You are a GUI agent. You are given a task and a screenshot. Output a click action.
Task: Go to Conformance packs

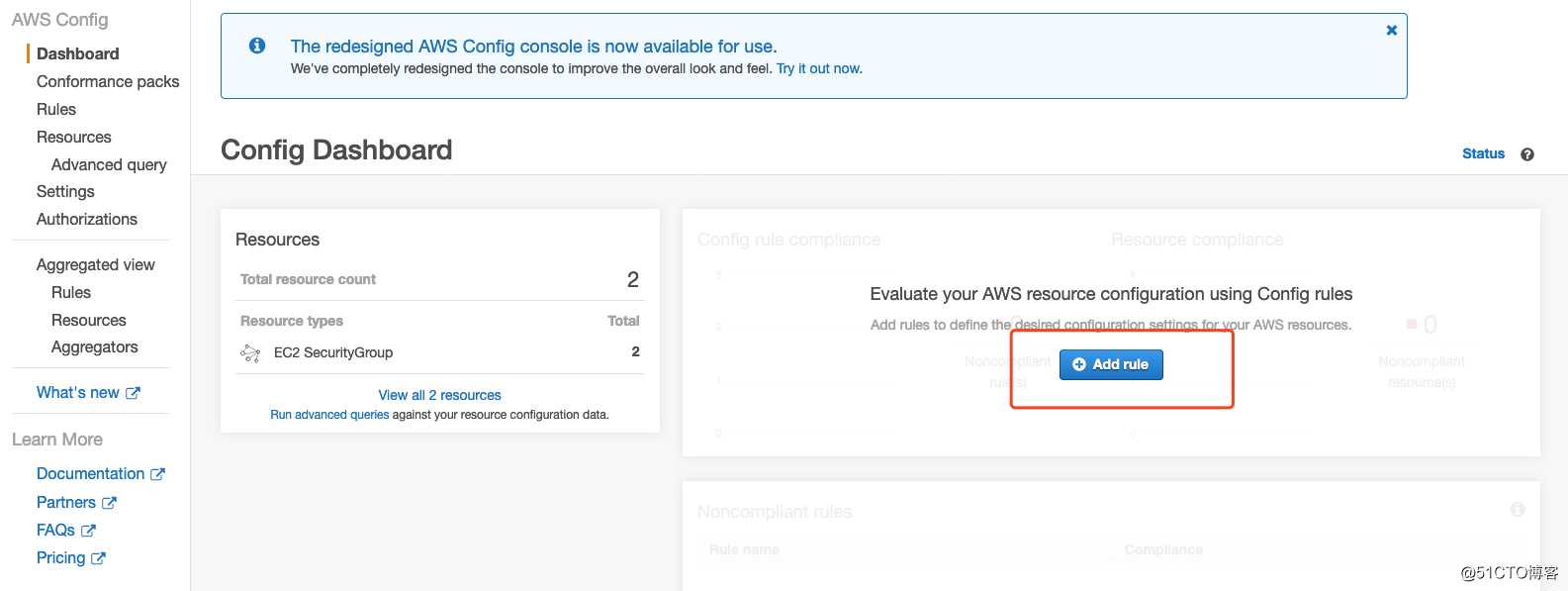pyautogui.click(x=108, y=81)
